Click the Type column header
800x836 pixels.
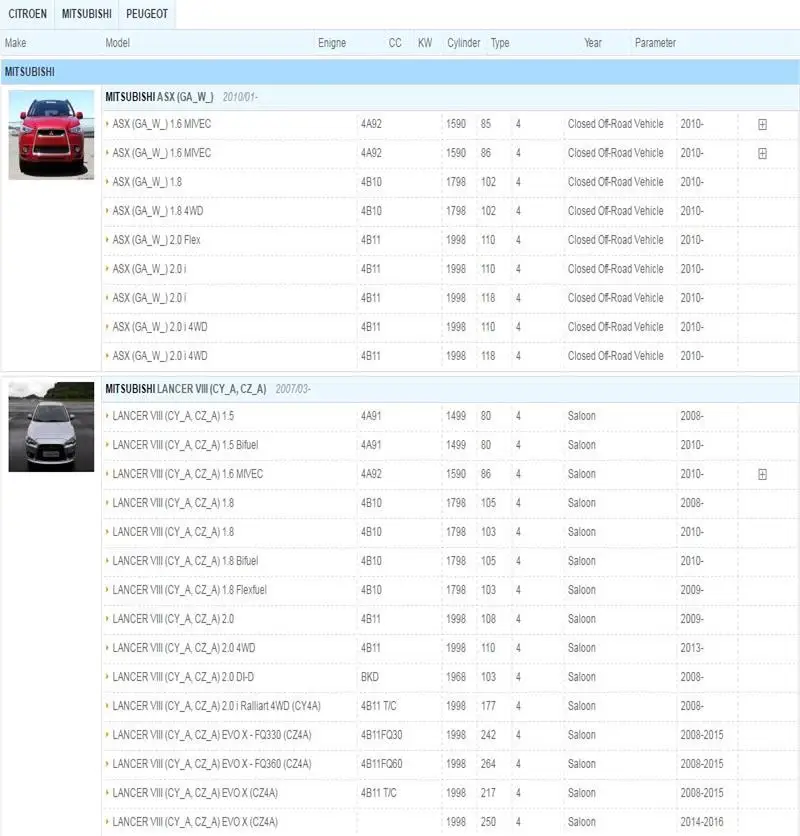point(500,43)
